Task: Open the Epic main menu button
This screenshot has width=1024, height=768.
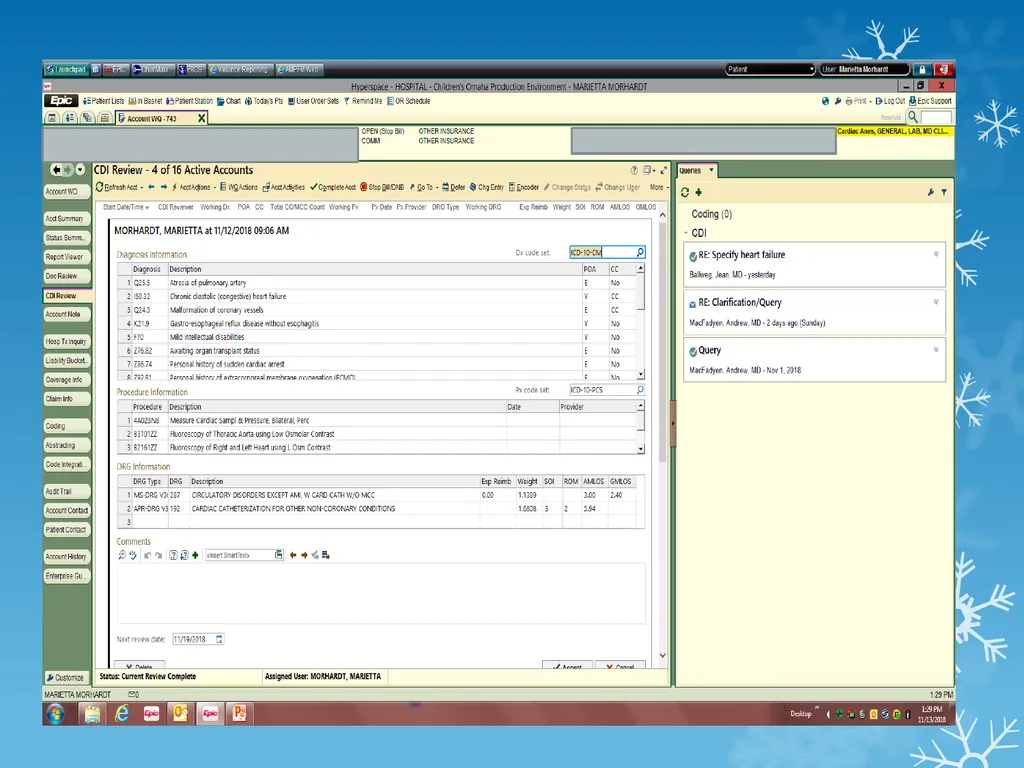Action: coord(61,101)
